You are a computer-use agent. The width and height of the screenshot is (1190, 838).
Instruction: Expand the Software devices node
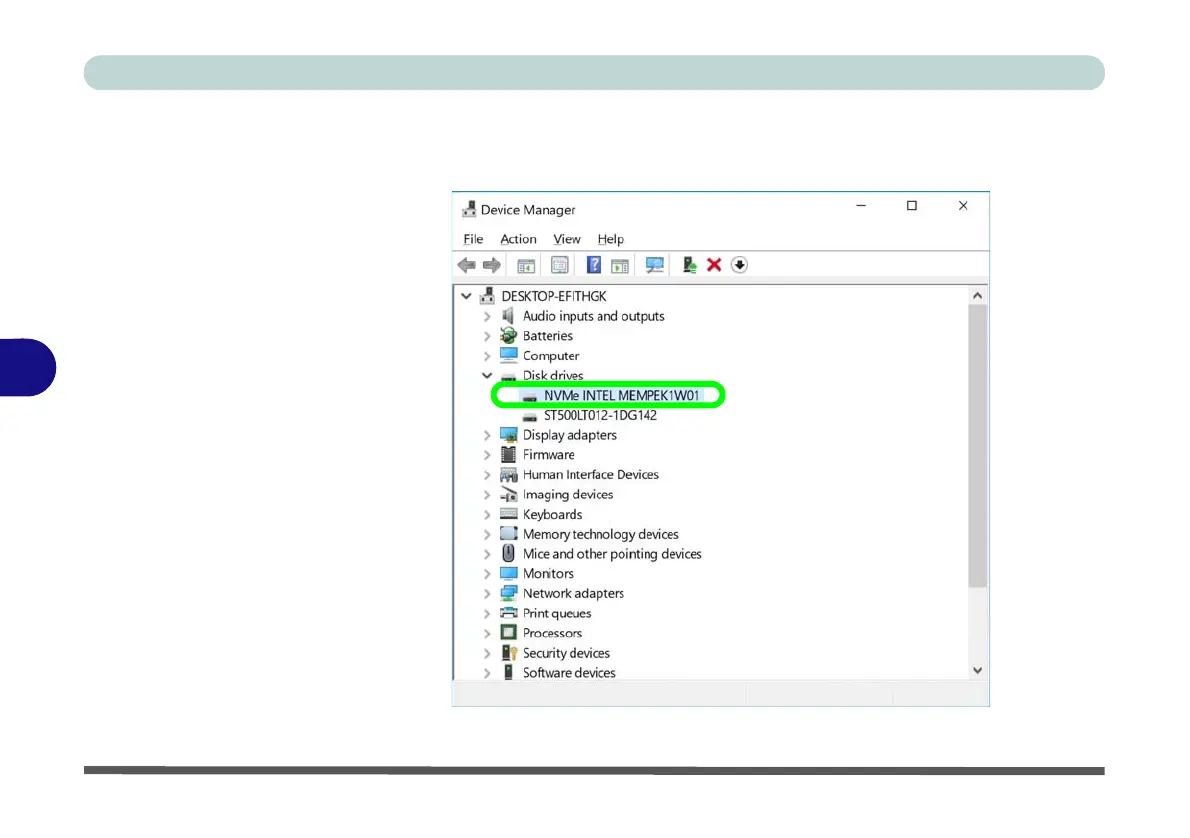click(487, 673)
